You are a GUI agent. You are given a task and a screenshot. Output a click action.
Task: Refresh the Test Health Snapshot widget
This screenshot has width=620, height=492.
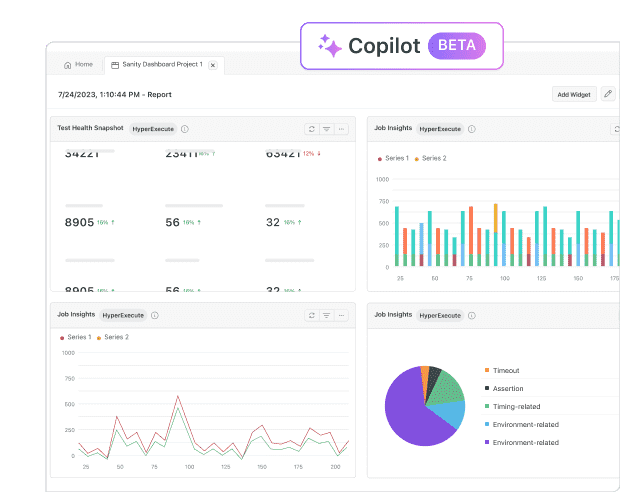pyautogui.click(x=311, y=129)
